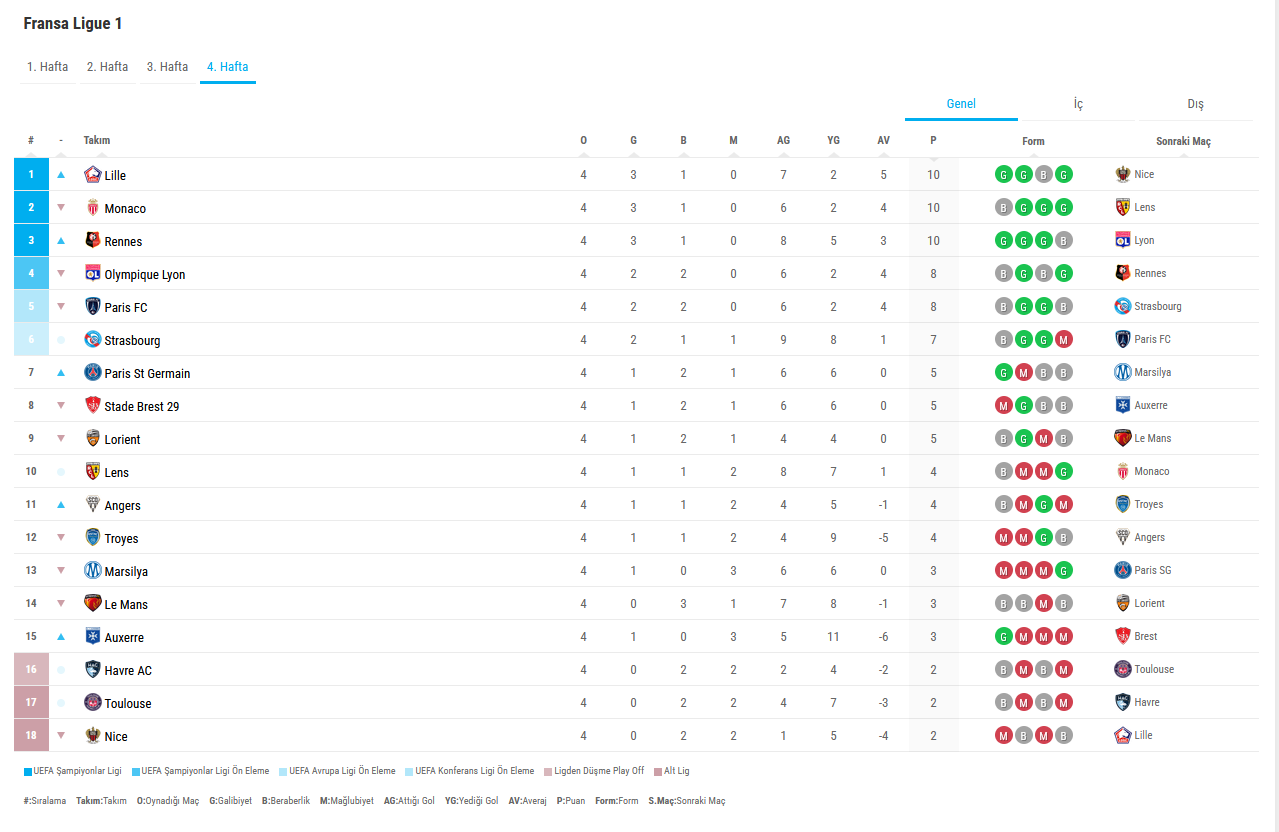Image resolution: width=1279 pixels, height=832 pixels.
Task: Click the Monaco club crest in row 2
Action: coord(93,208)
